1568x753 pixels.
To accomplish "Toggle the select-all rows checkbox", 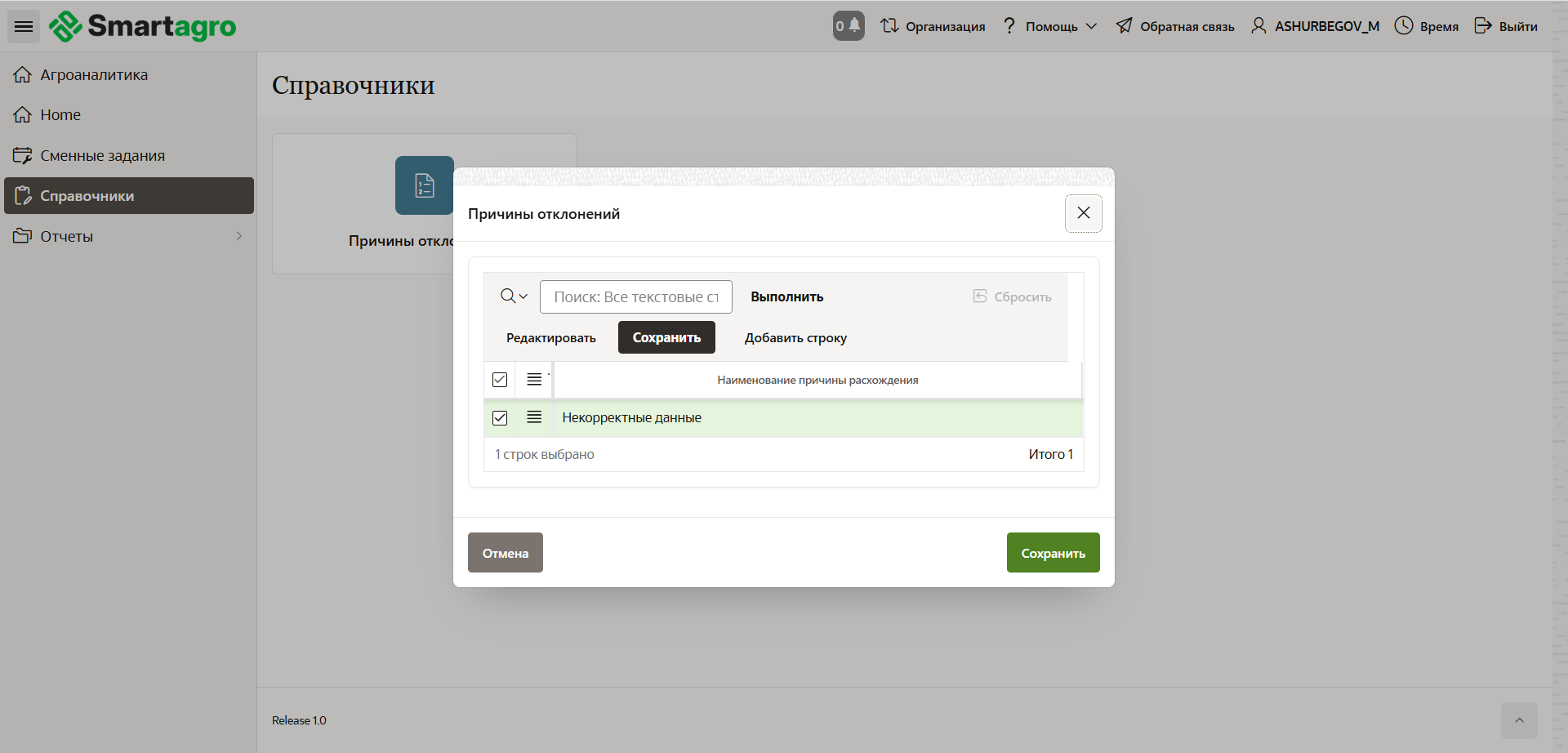I will point(500,380).
